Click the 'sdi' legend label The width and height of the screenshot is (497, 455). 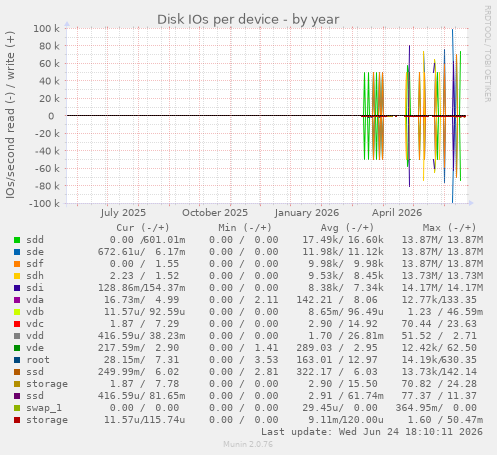(35, 288)
